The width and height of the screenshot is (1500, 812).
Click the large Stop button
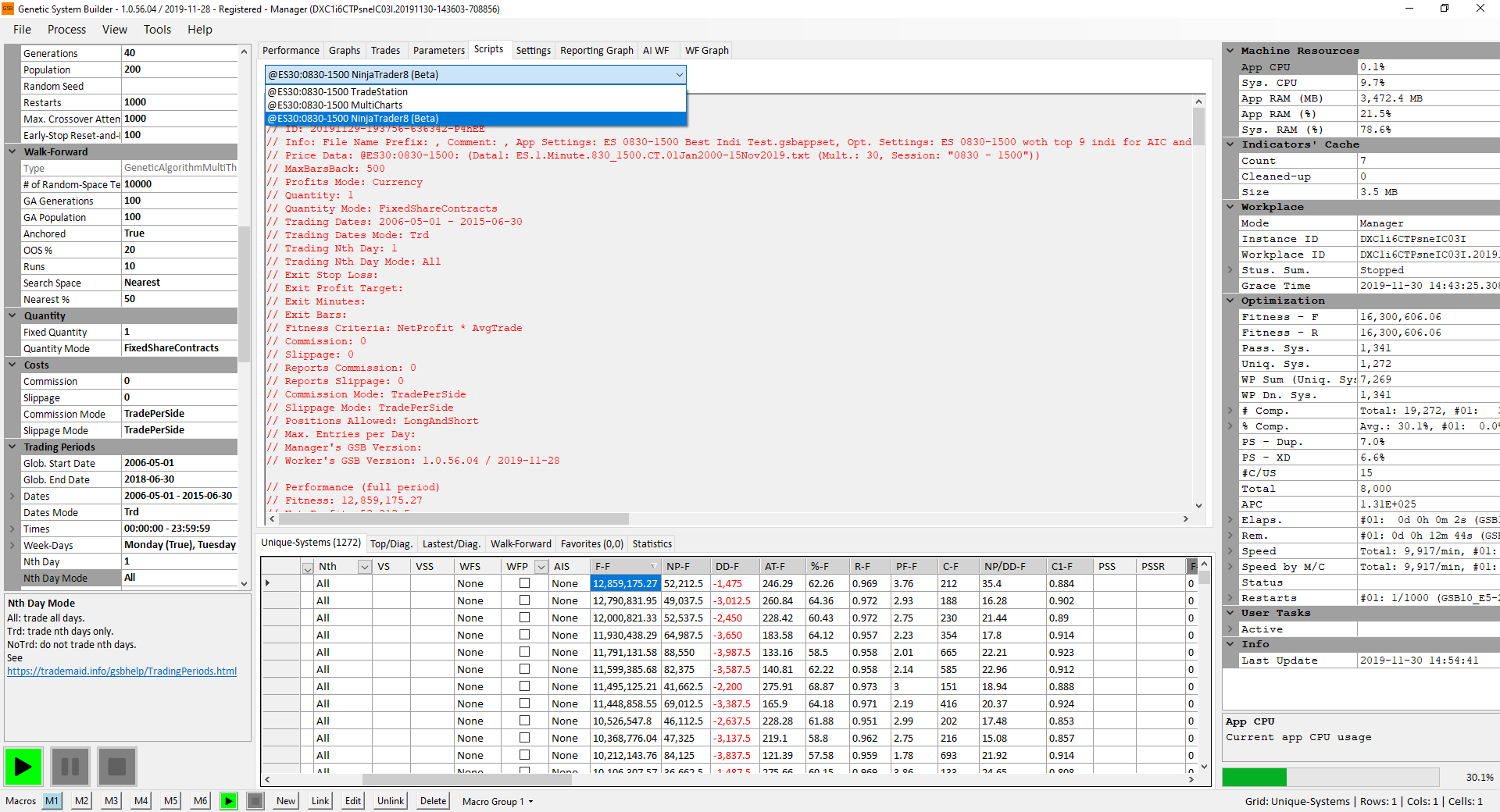pos(117,767)
